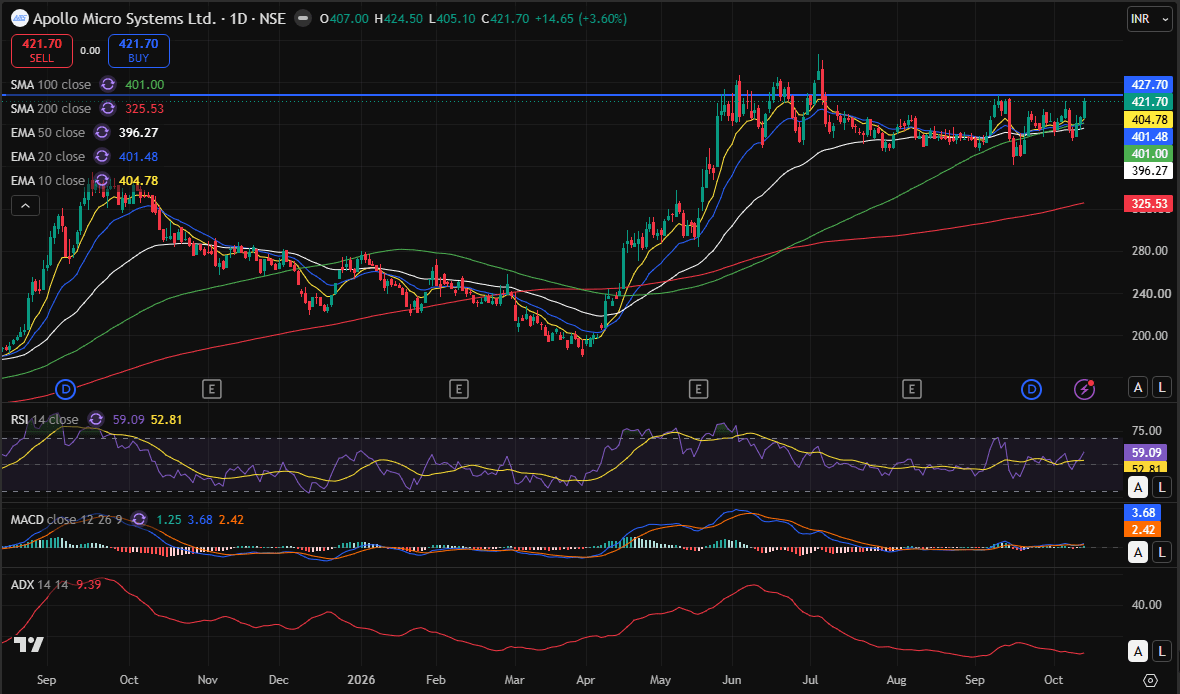Screen dimensions: 1180x694
Task: Click the 280.00 price axis label
Action: point(1150,251)
